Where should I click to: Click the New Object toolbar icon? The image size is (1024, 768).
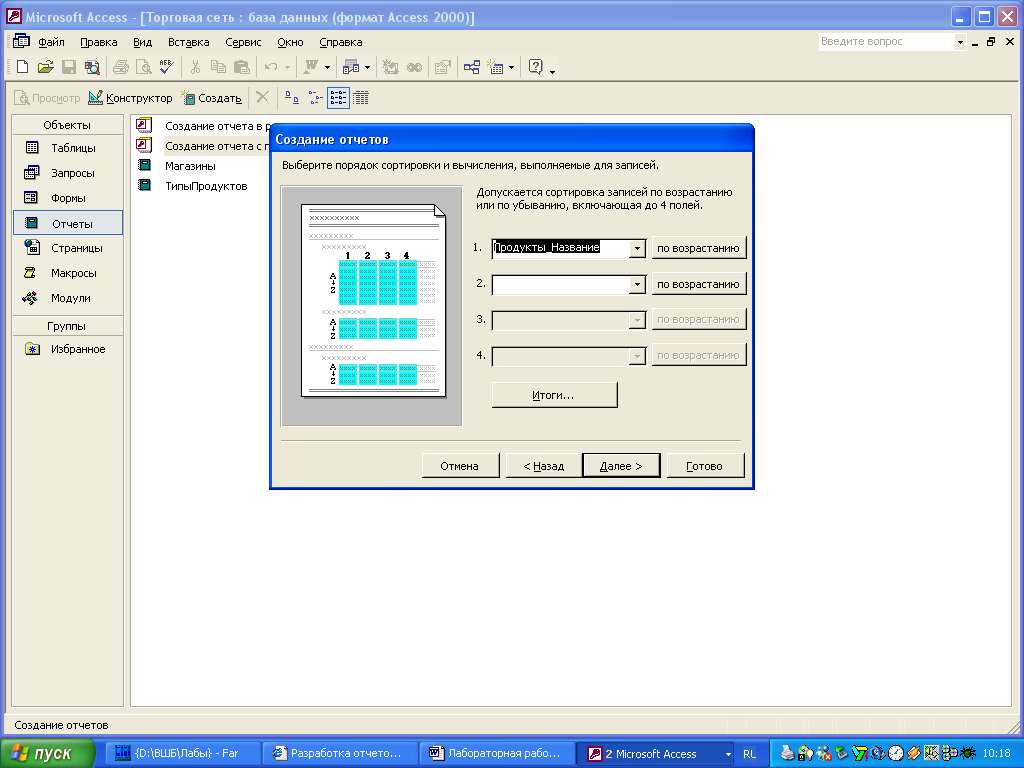coord(496,67)
